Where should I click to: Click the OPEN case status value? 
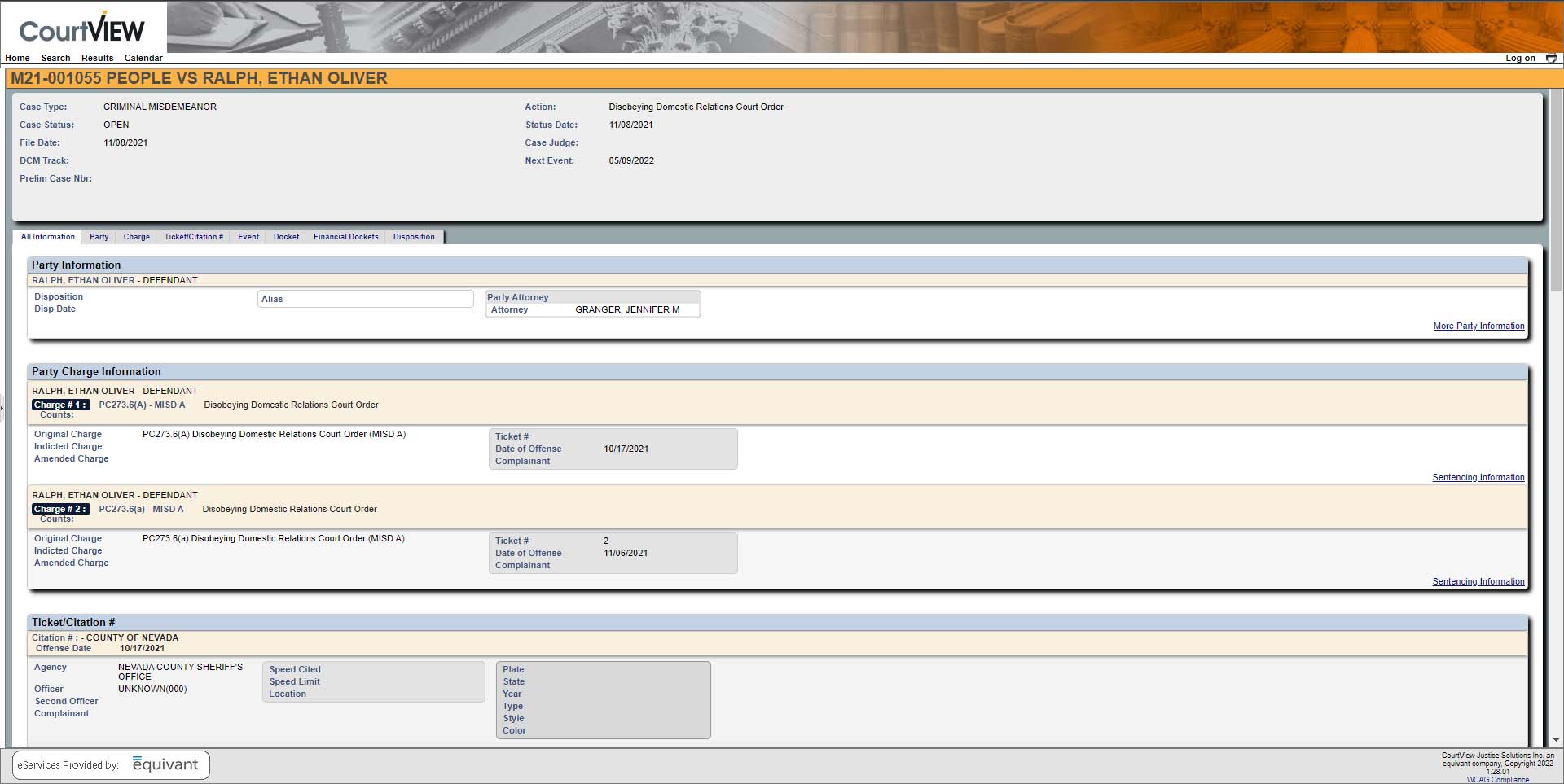116,125
